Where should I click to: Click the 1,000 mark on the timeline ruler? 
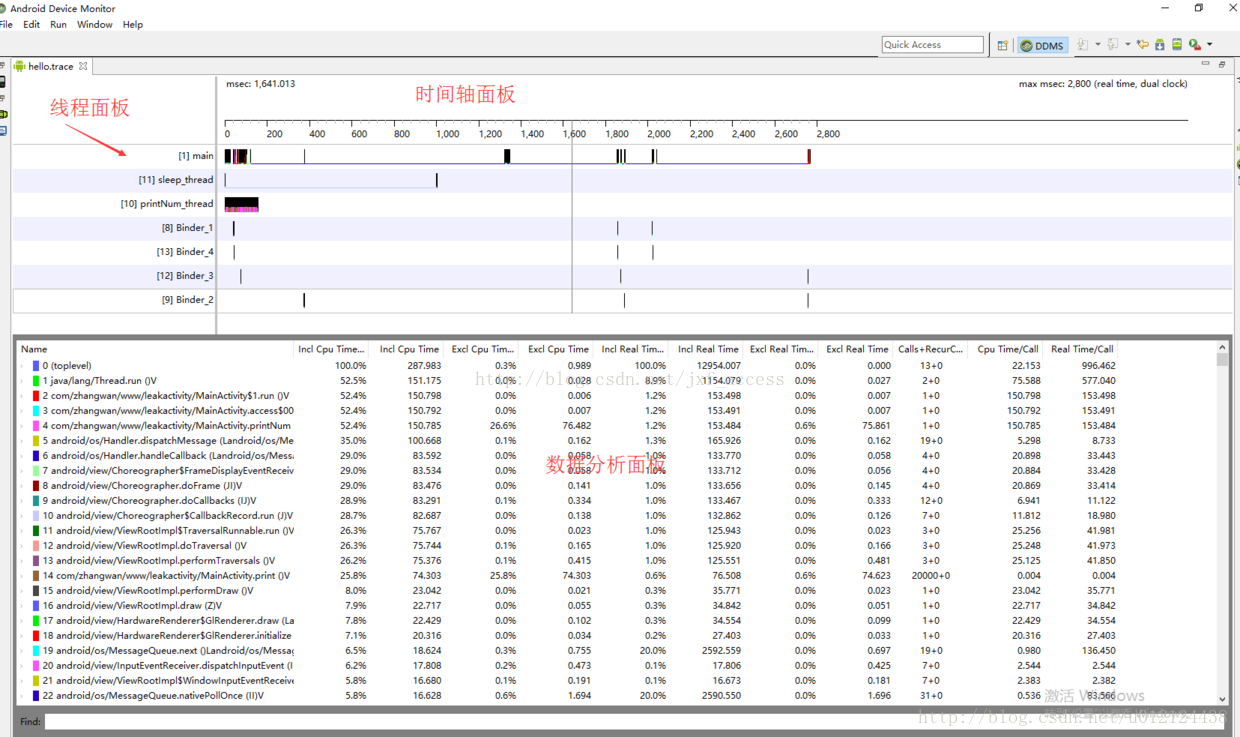click(447, 134)
